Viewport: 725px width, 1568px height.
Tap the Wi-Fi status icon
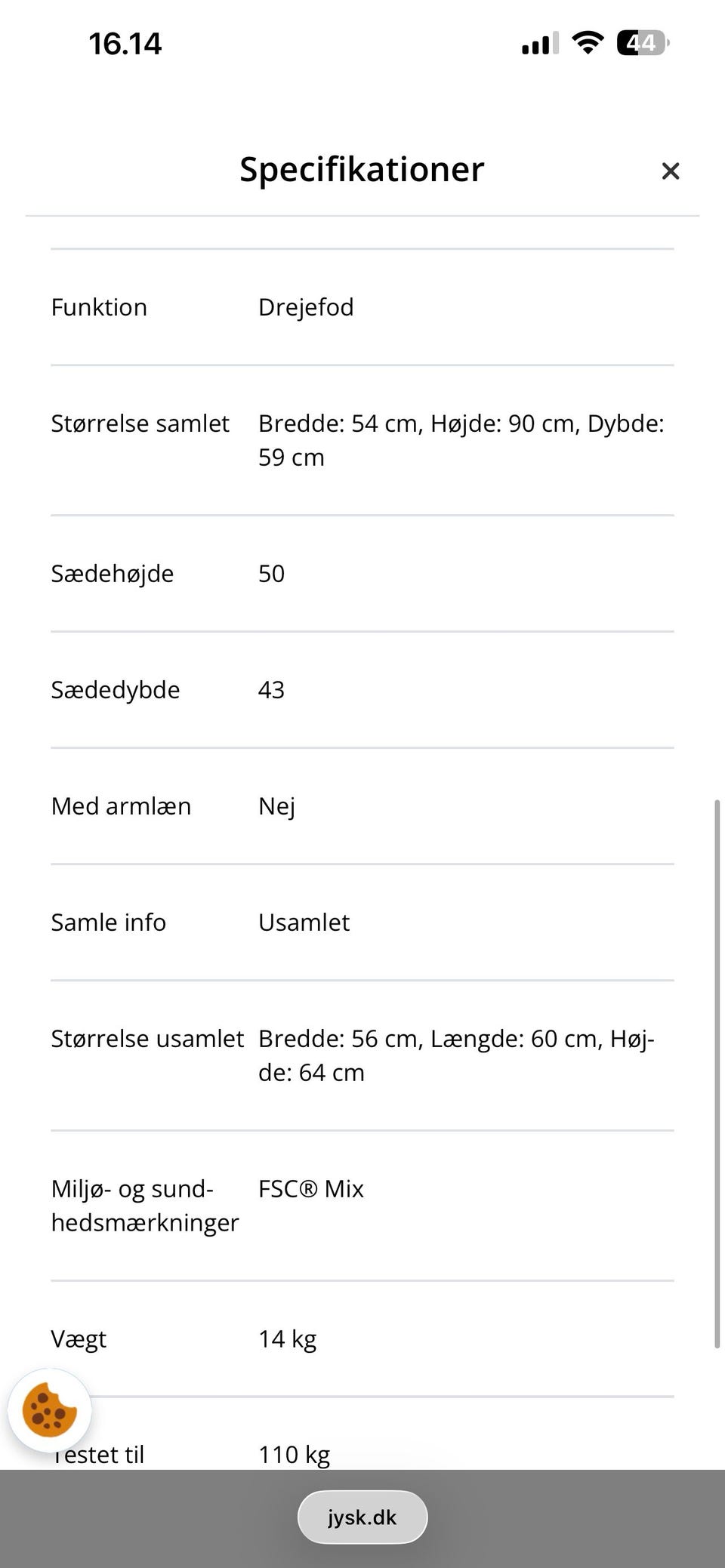point(588,43)
